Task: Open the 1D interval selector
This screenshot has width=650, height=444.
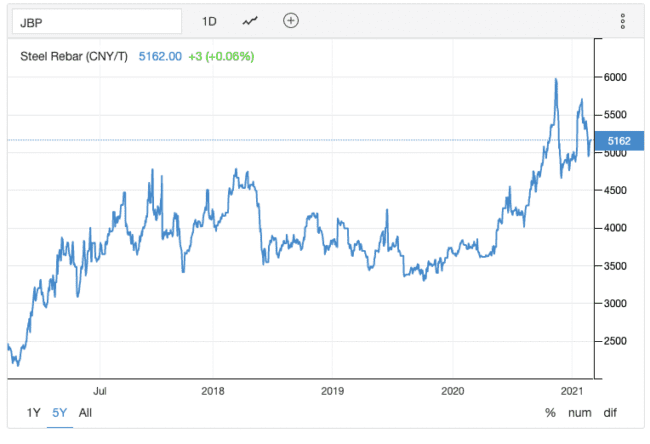Action: pos(209,22)
